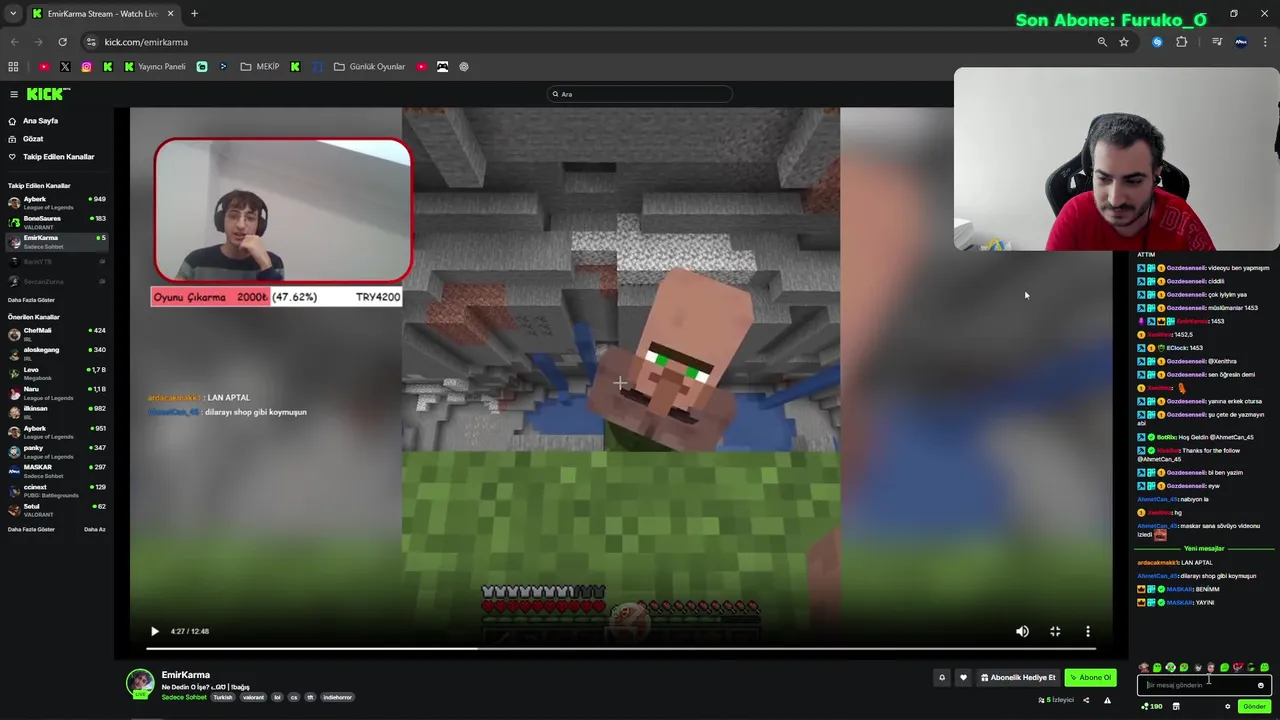Open channel points shop icon

tap(1176, 706)
